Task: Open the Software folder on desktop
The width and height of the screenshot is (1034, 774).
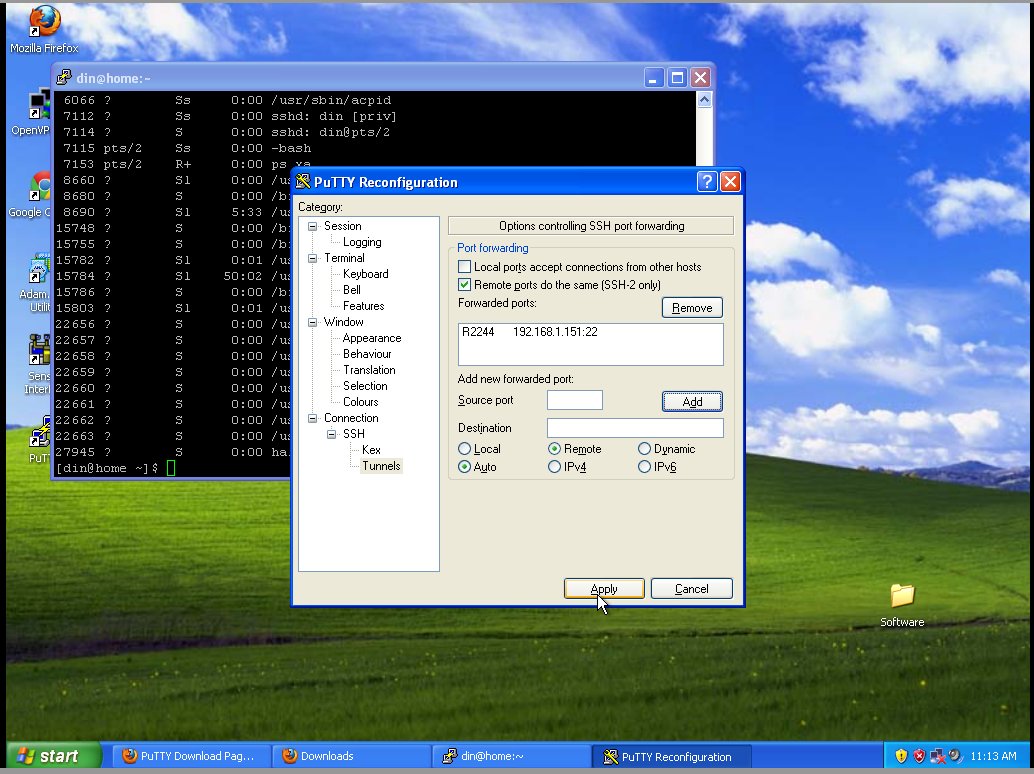Action: coord(902,596)
